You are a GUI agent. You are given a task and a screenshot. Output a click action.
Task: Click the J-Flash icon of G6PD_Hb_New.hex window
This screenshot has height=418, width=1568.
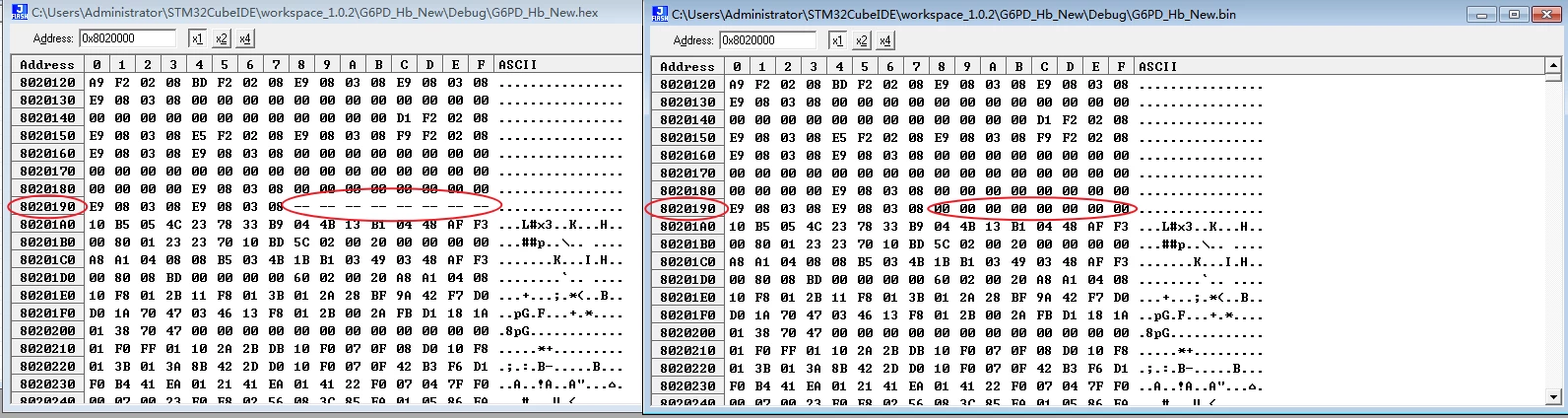tap(18, 13)
